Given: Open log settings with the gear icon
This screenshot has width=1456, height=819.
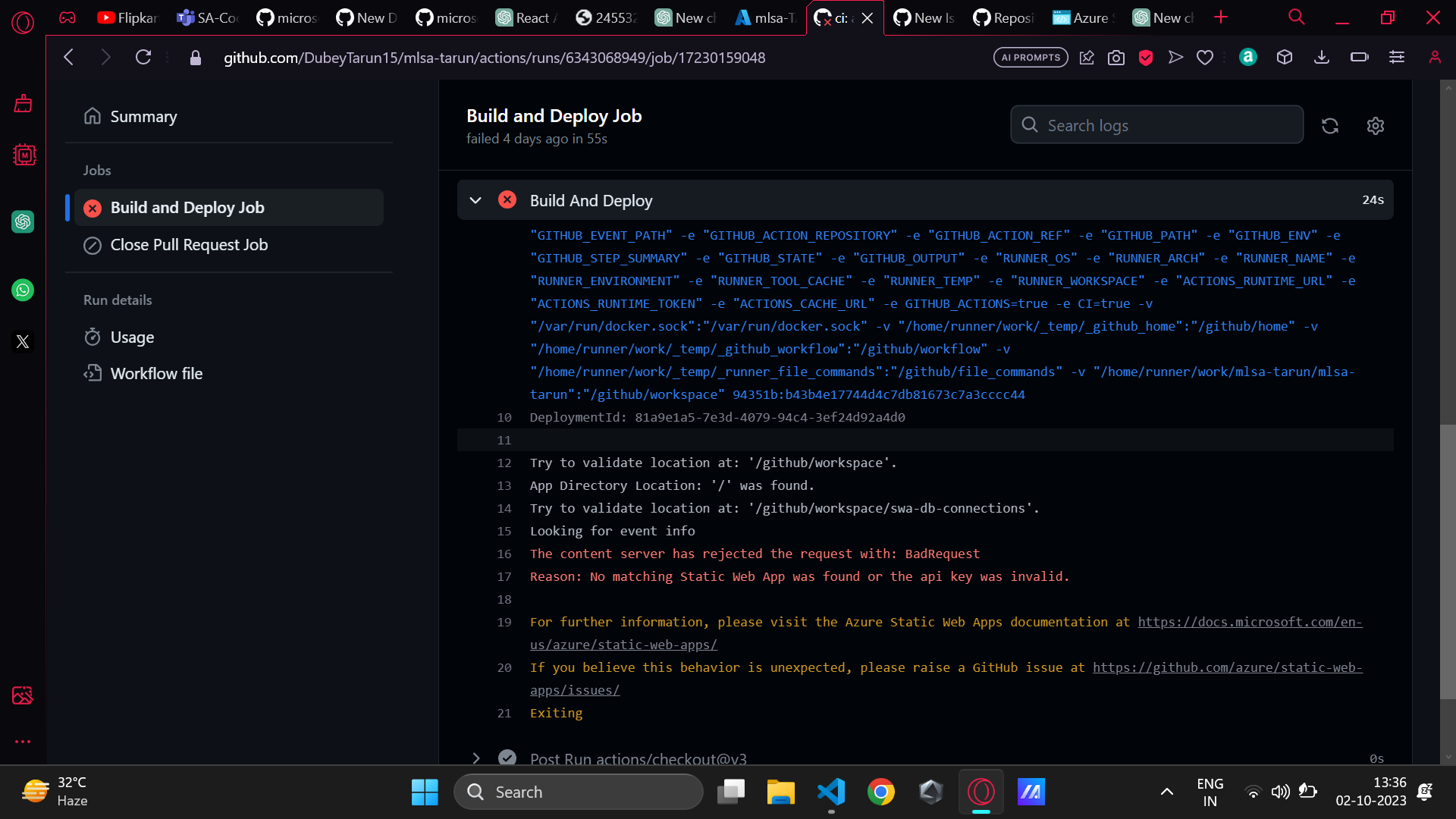Looking at the screenshot, I should (x=1376, y=126).
